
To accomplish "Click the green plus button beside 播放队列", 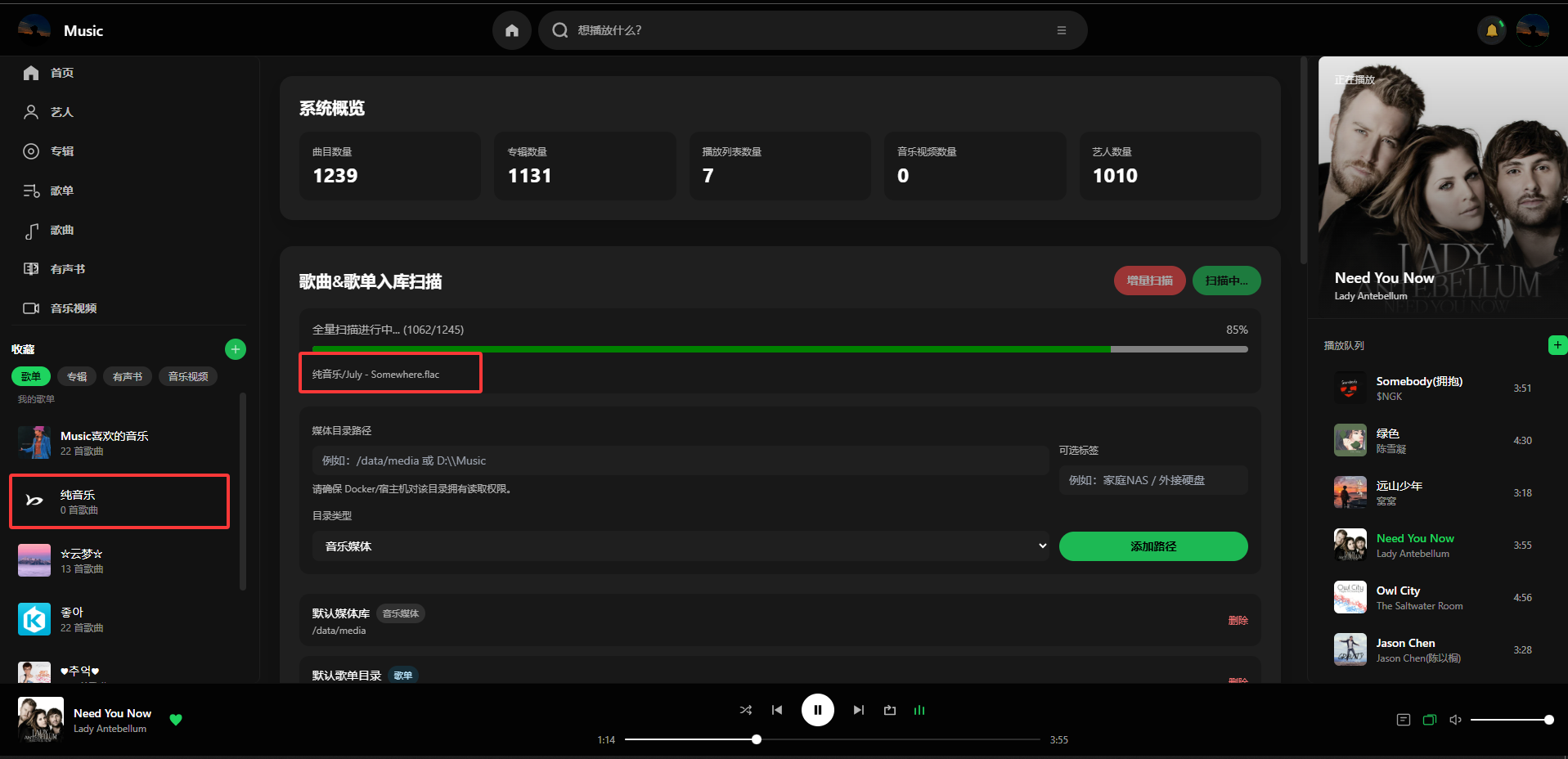I will click(1557, 345).
